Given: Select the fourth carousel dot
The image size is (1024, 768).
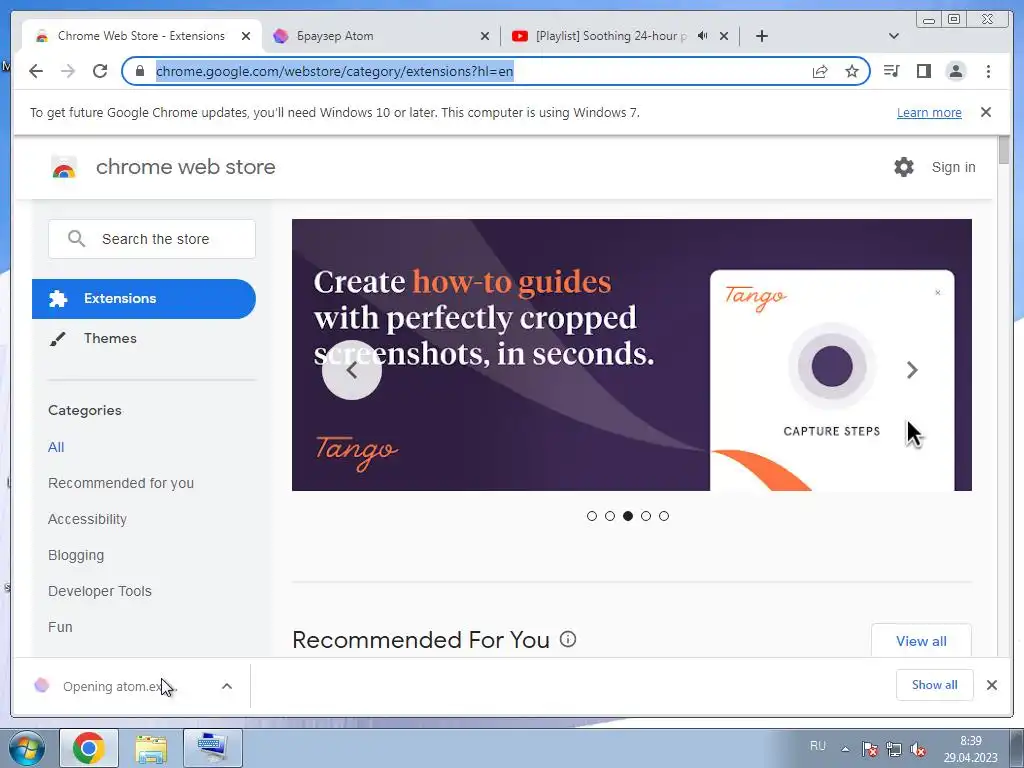Looking at the screenshot, I should [x=646, y=516].
